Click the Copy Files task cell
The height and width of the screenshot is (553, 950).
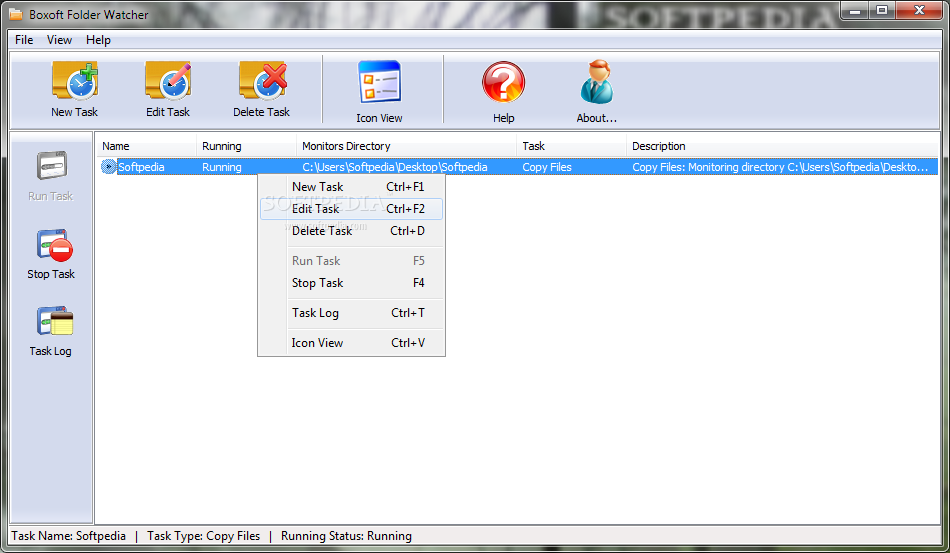pos(547,167)
